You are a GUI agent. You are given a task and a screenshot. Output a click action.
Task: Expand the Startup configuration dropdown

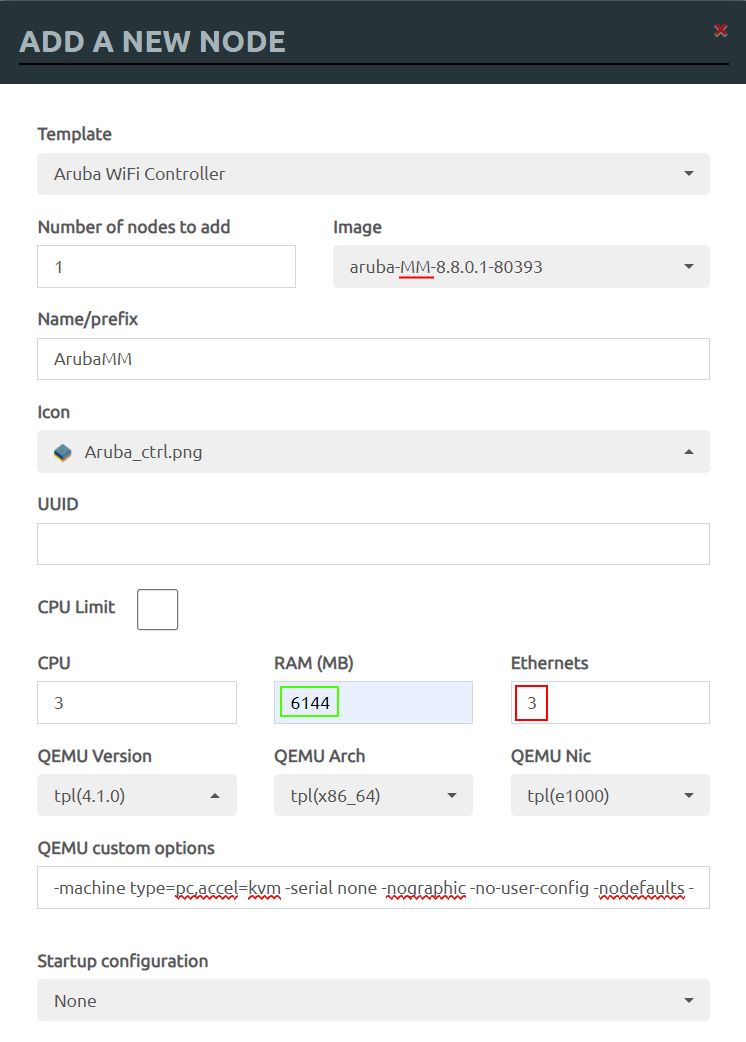pyautogui.click(x=372, y=1001)
